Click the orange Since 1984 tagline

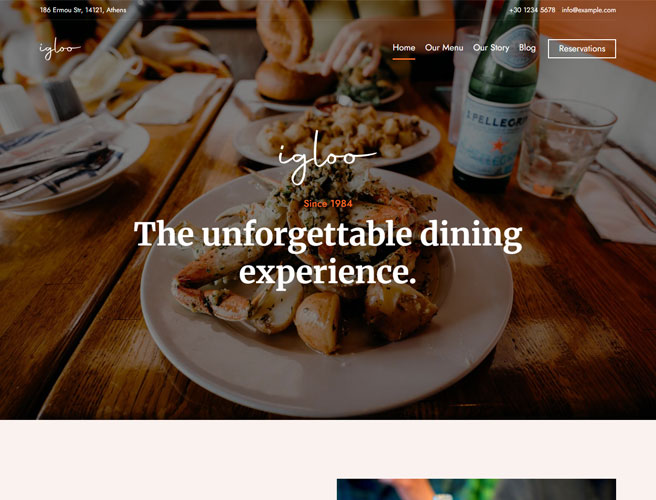click(328, 204)
